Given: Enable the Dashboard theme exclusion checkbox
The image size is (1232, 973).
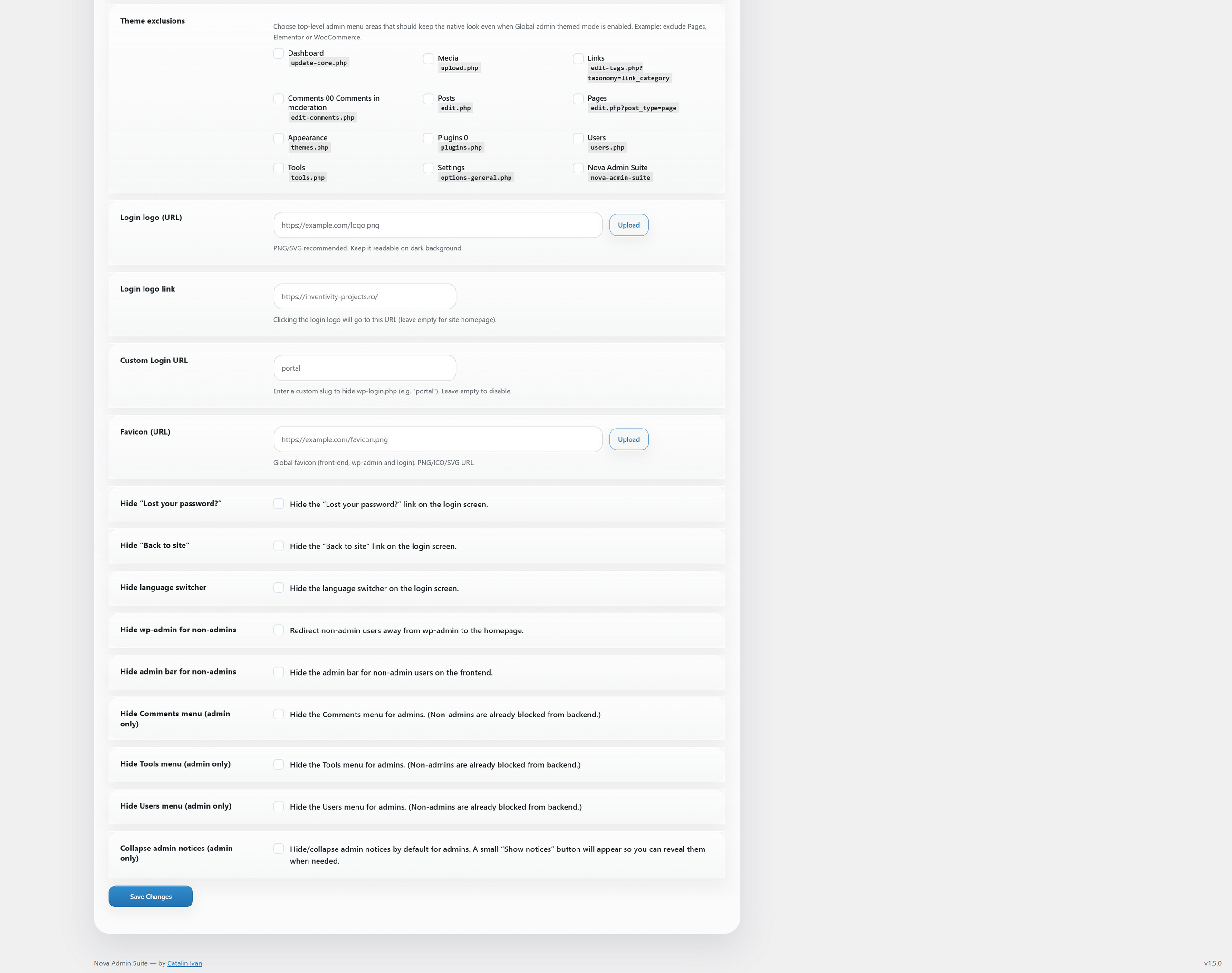Looking at the screenshot, I should point(279,54).
